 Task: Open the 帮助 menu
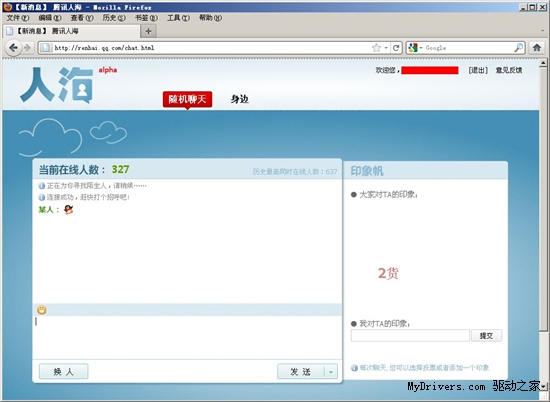[x=210, y=18]
